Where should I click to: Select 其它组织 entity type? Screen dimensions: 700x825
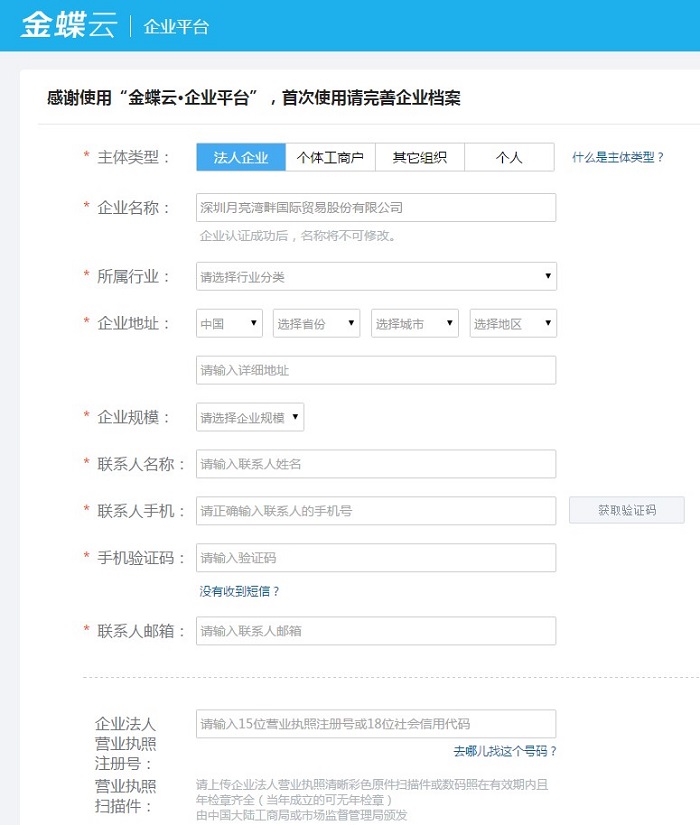tap(419, 158)
